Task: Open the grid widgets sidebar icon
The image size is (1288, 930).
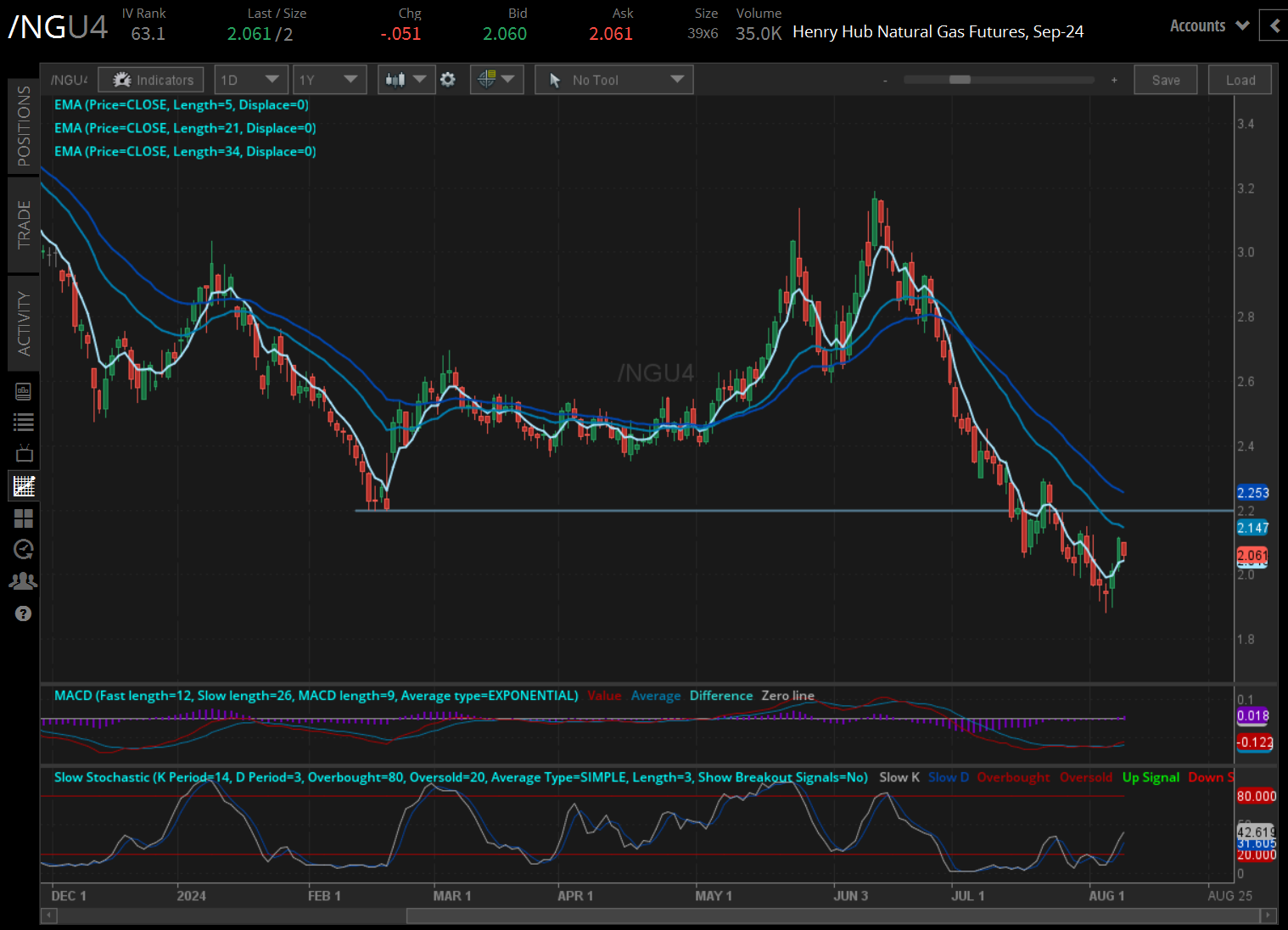Action: click(24, 518)
